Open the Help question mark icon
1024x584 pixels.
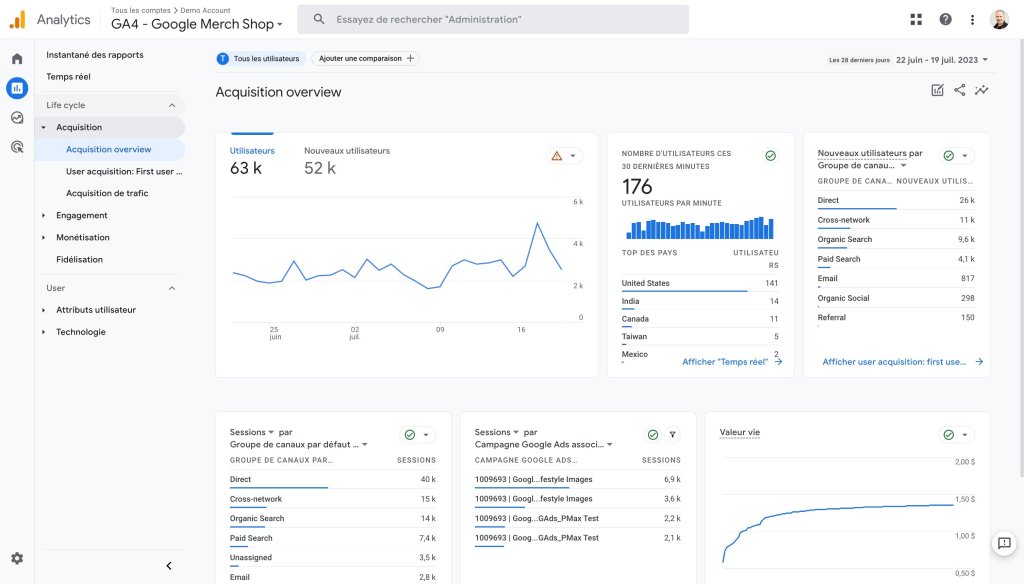(x=945, y=20)
